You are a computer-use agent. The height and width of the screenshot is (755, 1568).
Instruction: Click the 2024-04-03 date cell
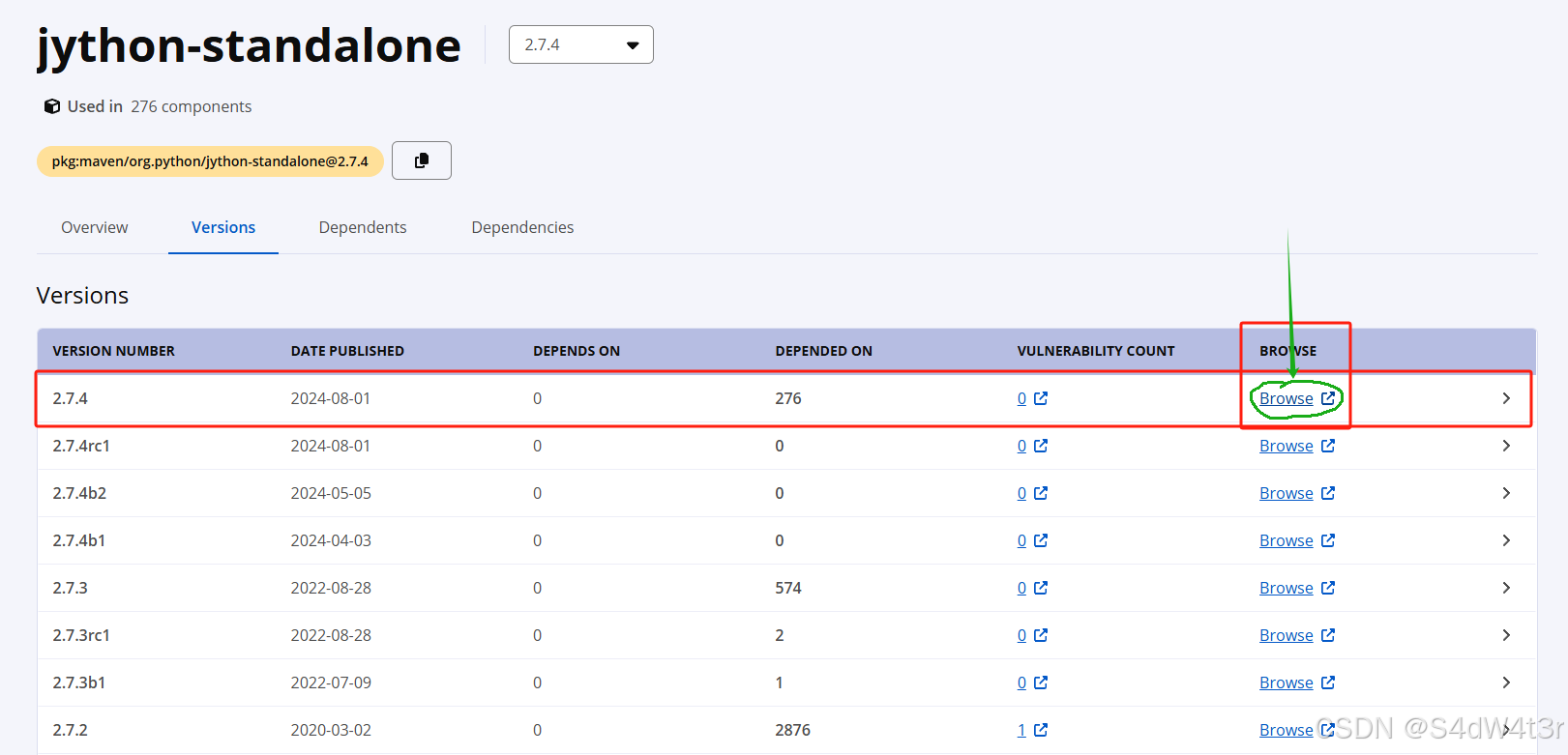tap(331, 540)
